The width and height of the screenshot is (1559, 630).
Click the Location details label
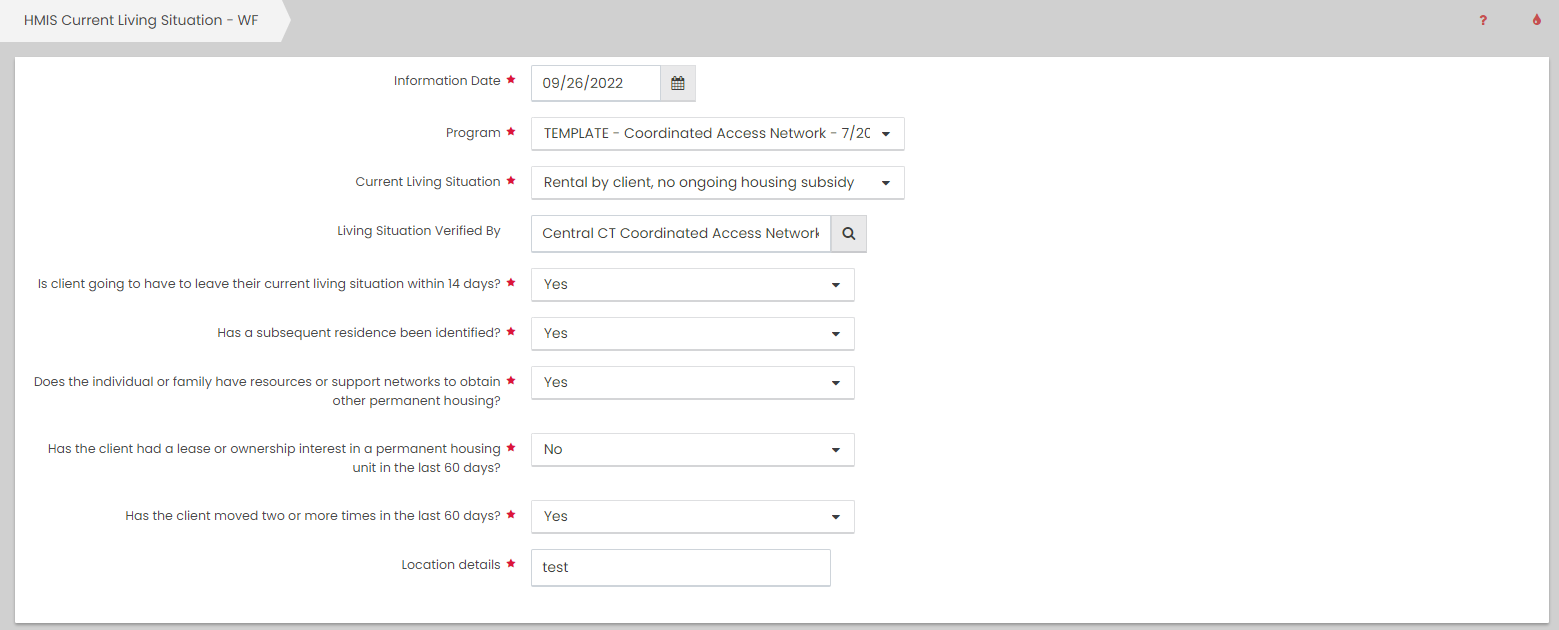coord(450,565)
